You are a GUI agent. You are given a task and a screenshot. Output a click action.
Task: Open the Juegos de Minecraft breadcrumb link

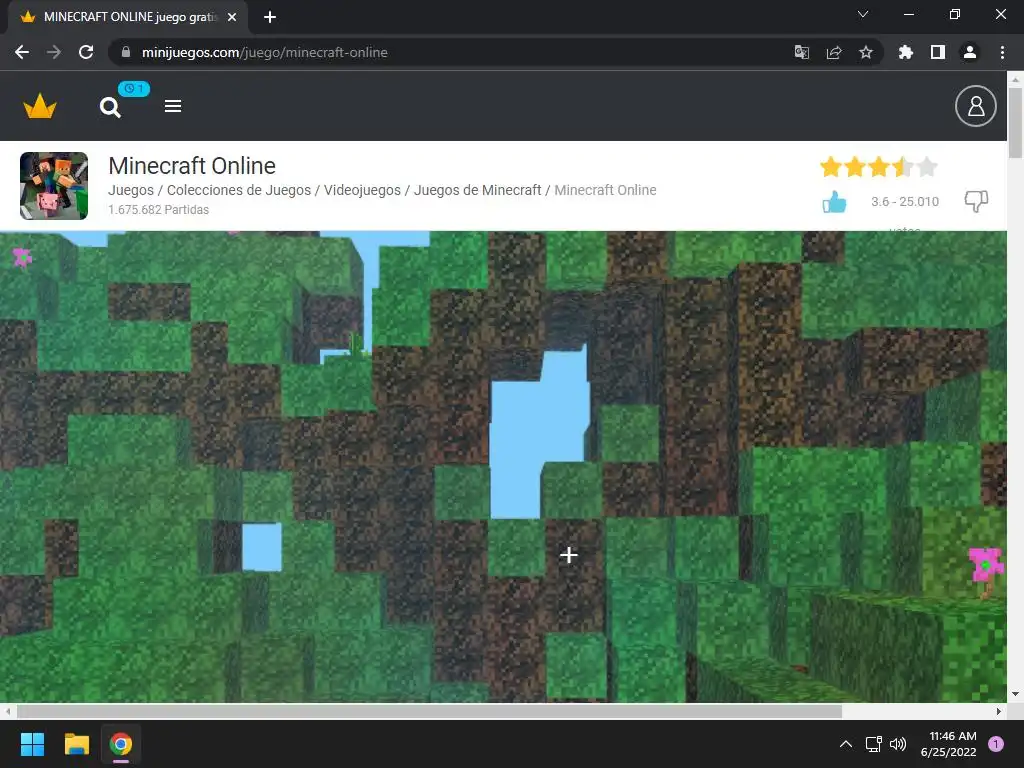[x=477, y=190]
